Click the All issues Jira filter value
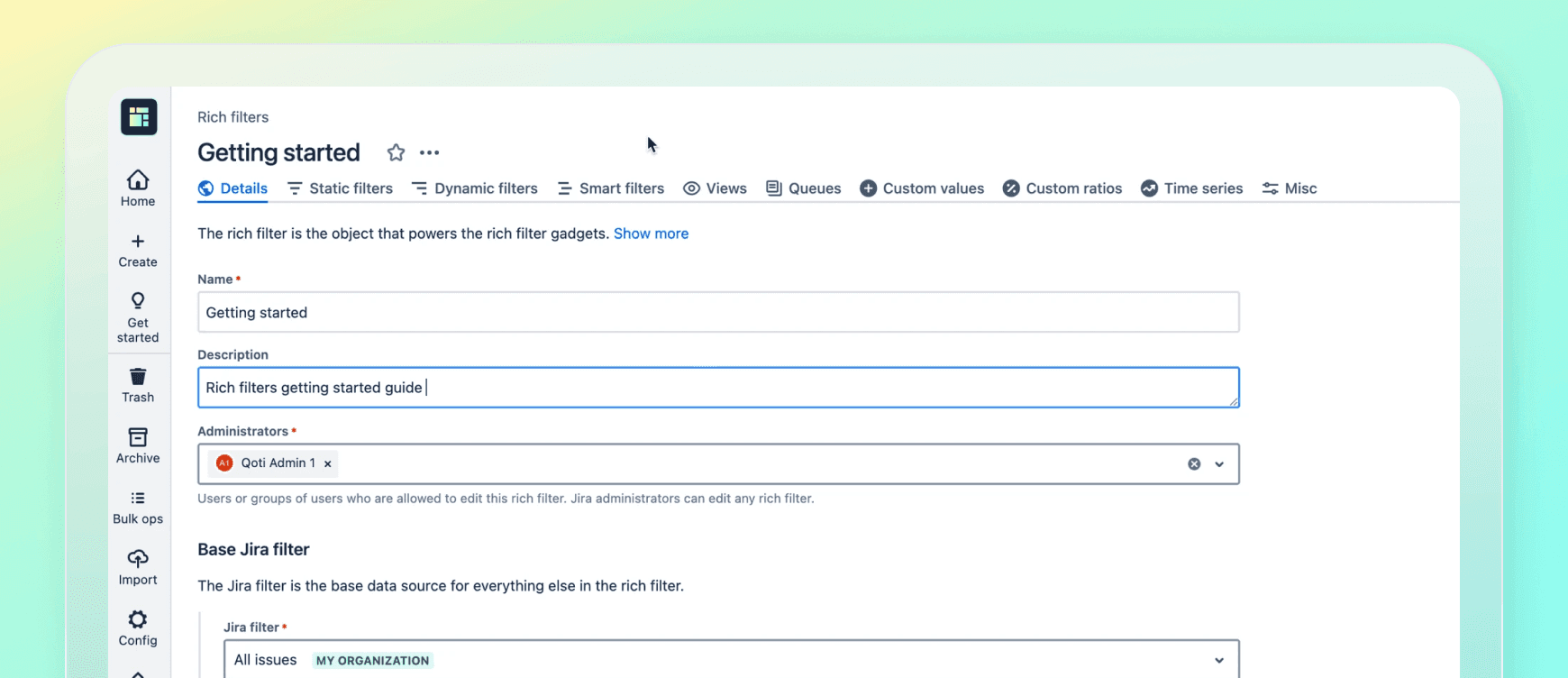This screenshot has height=678, width=1568. 265,660
